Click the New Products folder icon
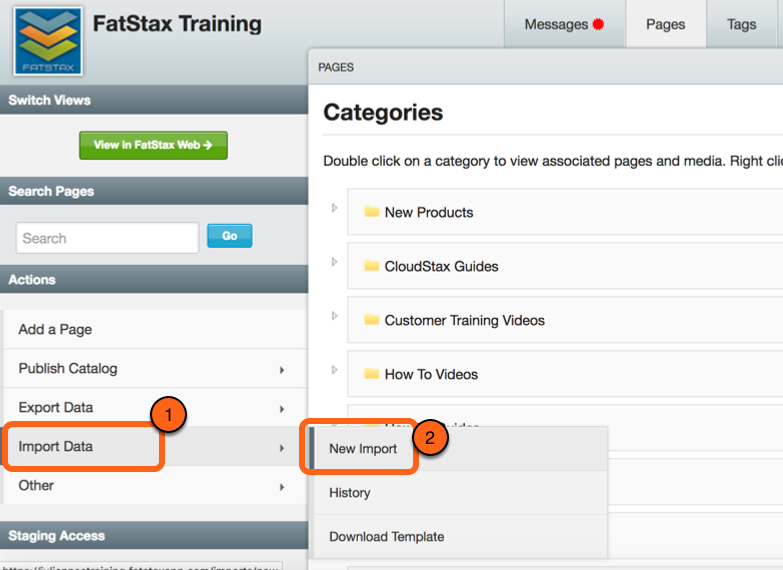Image resolution: width=783 pixels, height=570 pixels. coord(372,212)
